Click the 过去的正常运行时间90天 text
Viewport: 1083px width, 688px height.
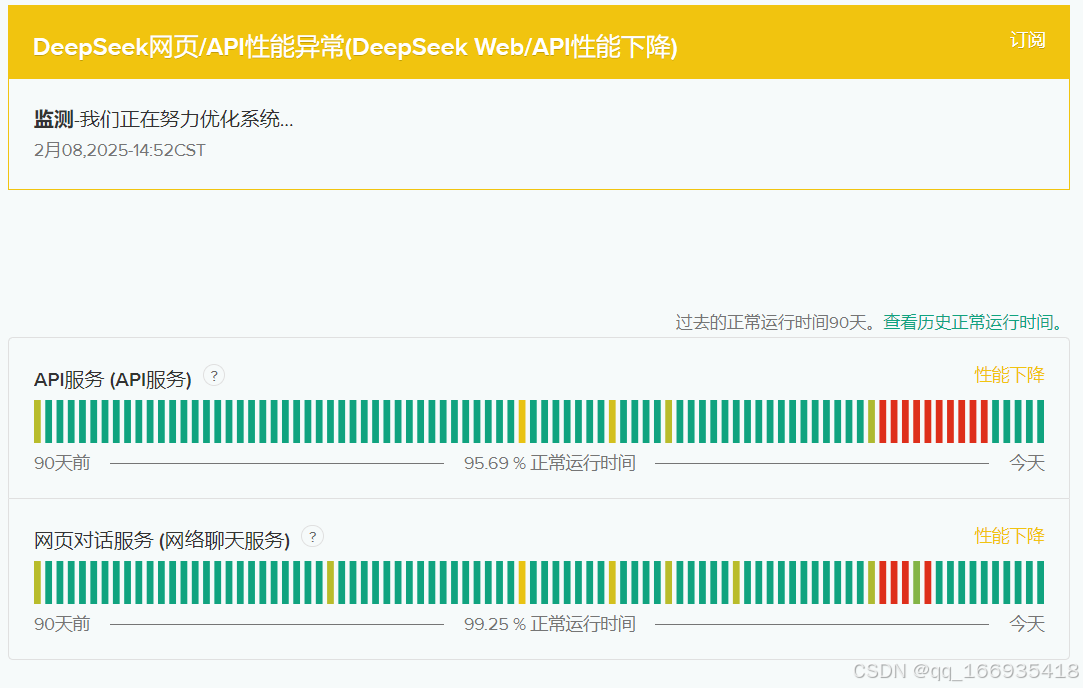pyautogui.click(x=774, y=322)
